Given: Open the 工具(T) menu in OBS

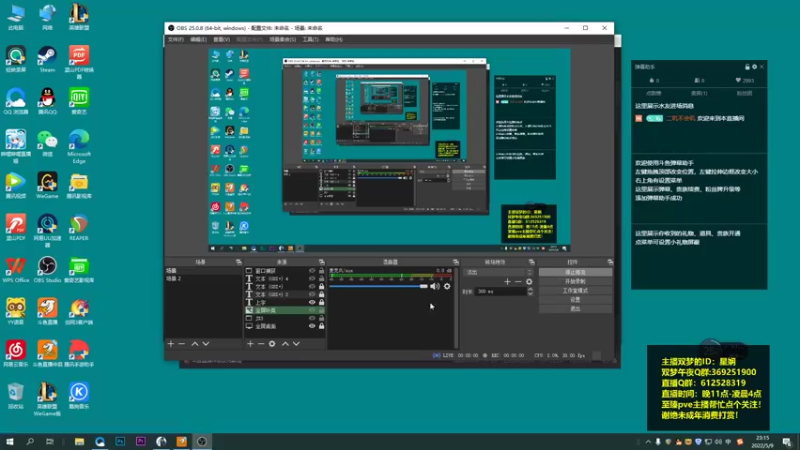Looking at the screenshot, I should [x=310, y=39].
